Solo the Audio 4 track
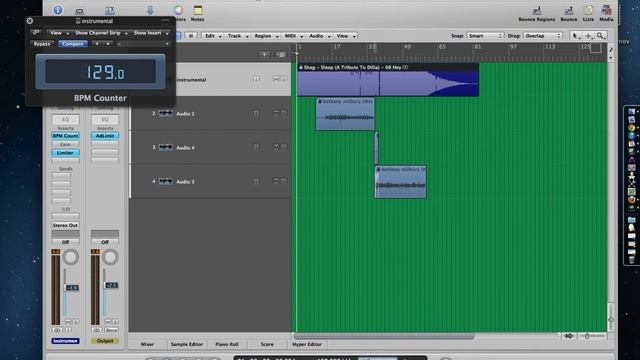640x360 pixels. 284,147
